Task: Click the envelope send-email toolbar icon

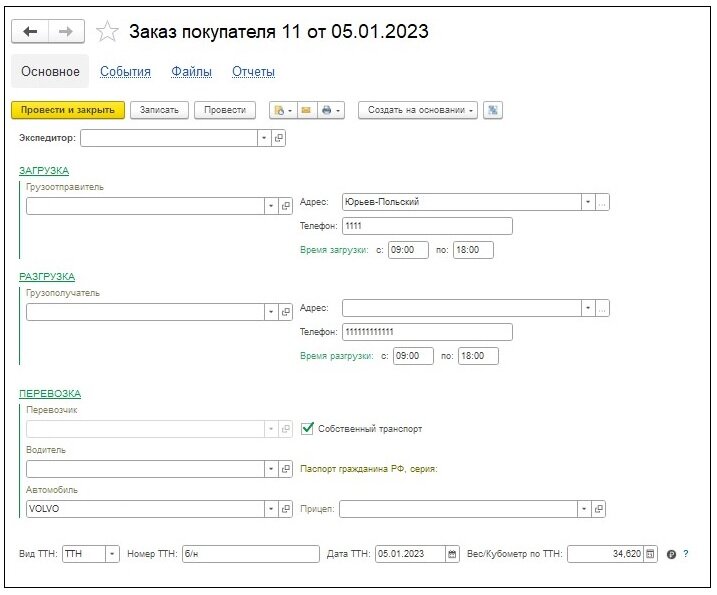Action: 306,110
